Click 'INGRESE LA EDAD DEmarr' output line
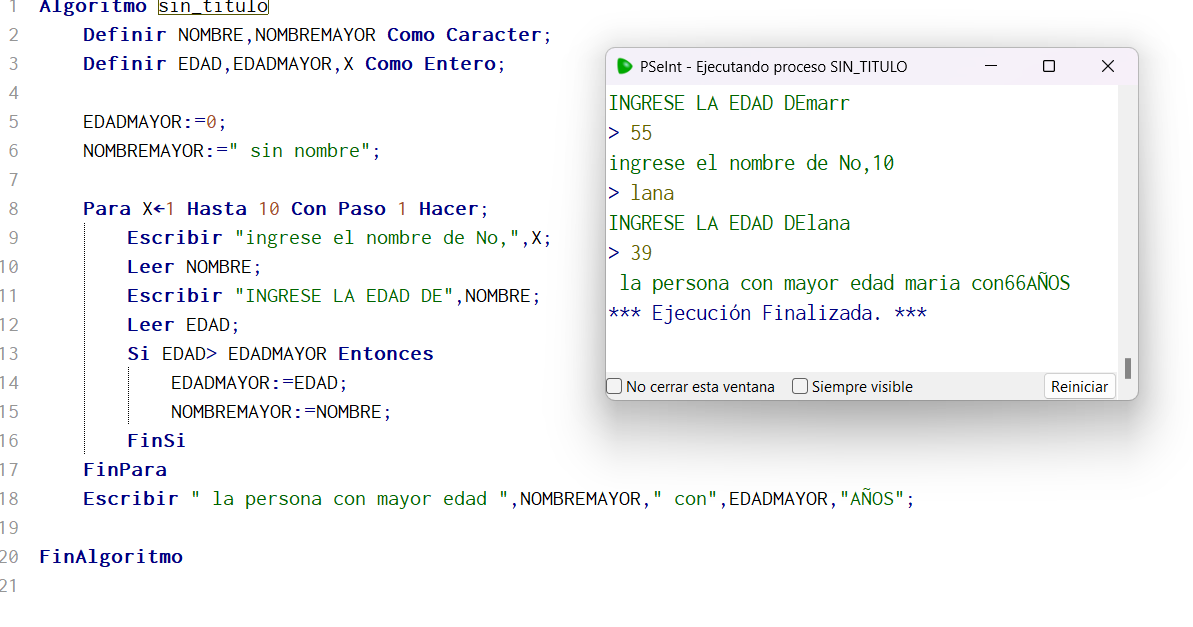The image size is (1193, 627). point(729,103)
